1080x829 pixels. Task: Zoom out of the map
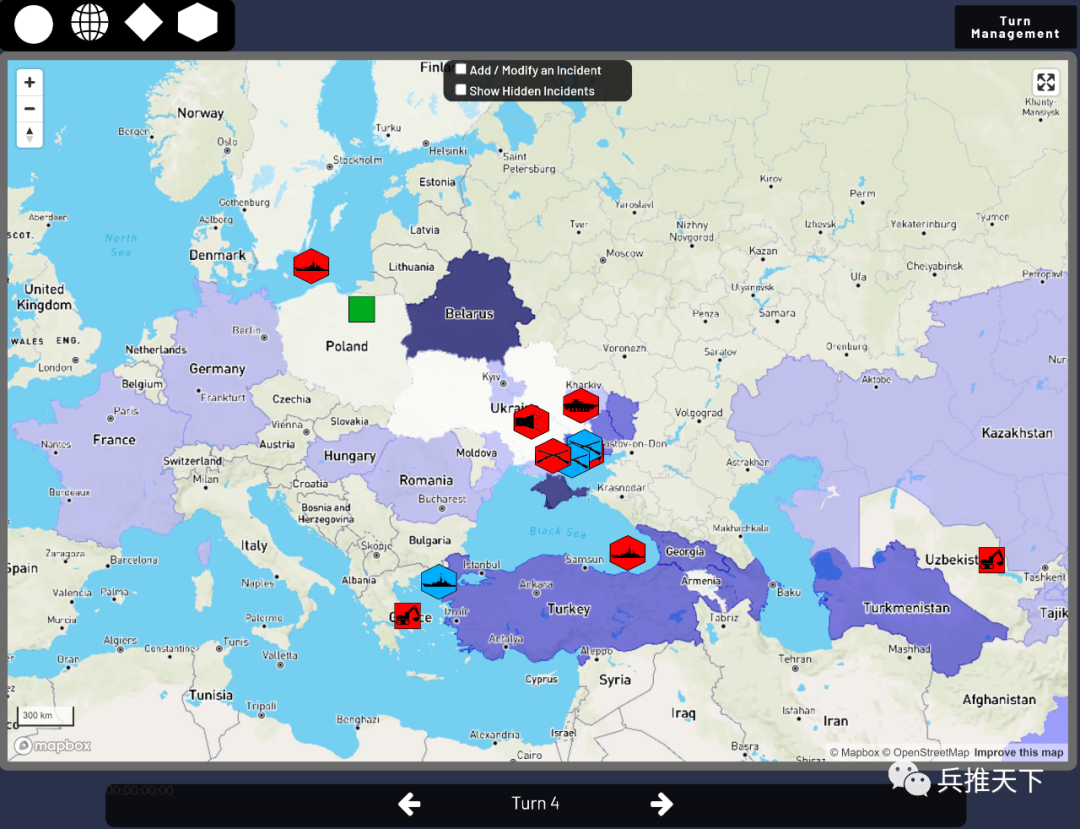pos(30,109)
